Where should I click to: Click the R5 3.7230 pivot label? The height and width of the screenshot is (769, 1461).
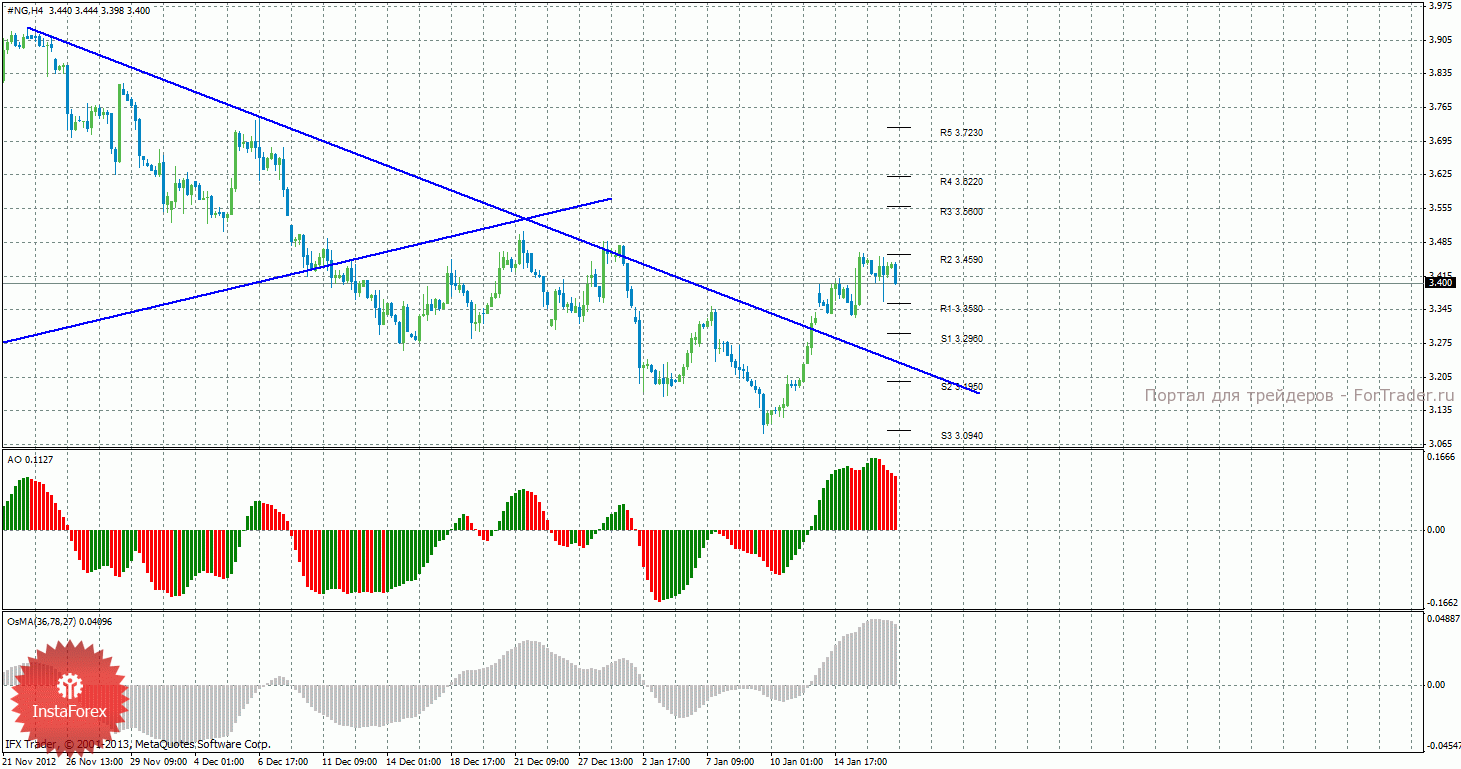point(961,132)
